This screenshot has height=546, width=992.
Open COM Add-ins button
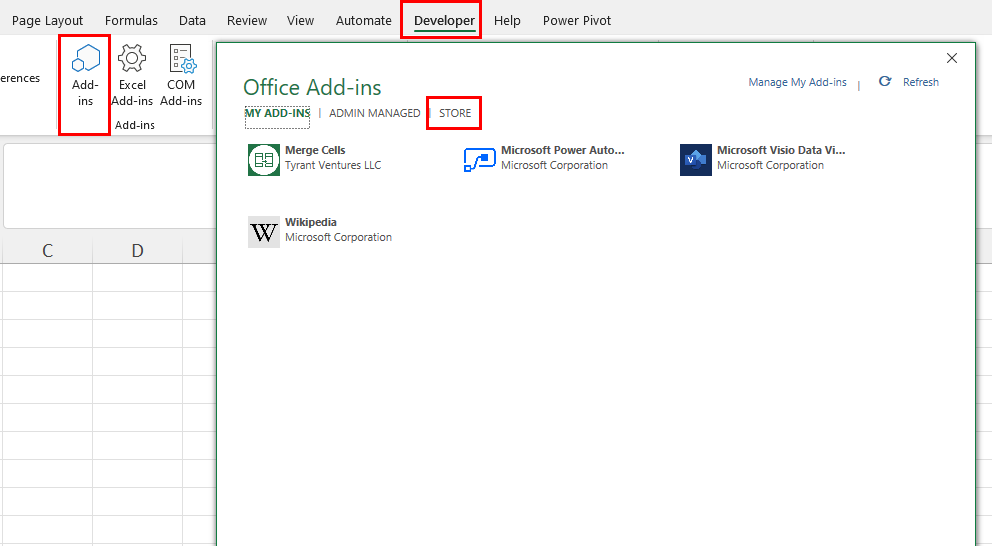[x=181, y=76]
